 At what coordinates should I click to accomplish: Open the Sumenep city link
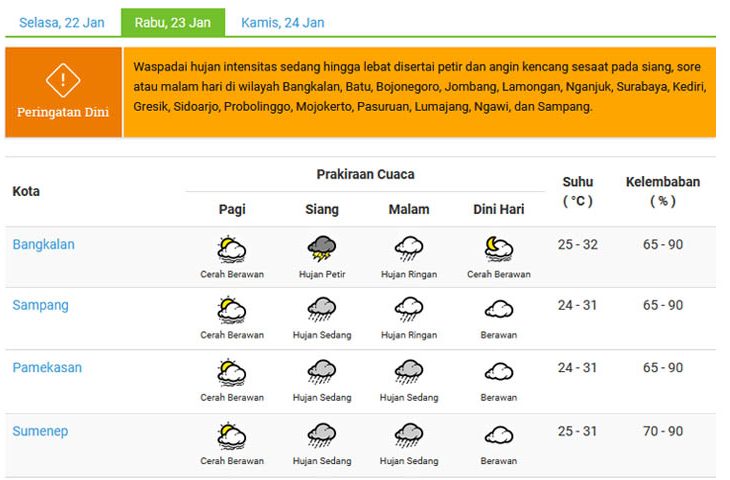coord(40,431)
